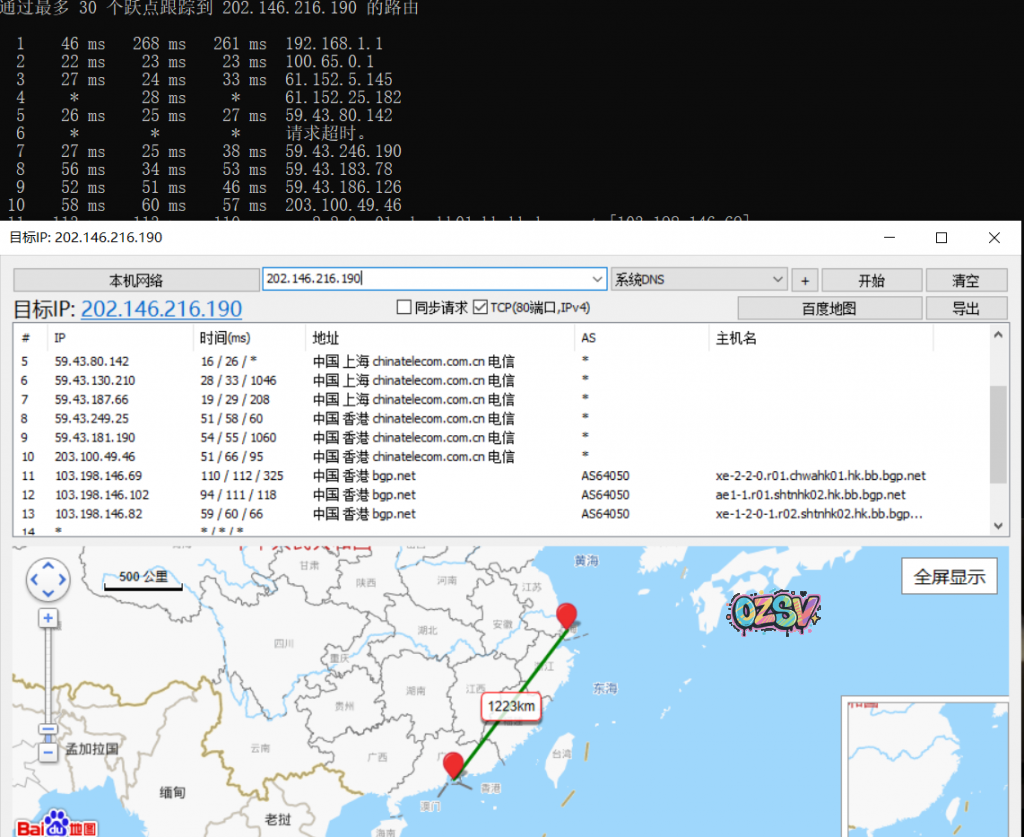Click the 全屏显示 fullscreen map button

click(949, 576)
